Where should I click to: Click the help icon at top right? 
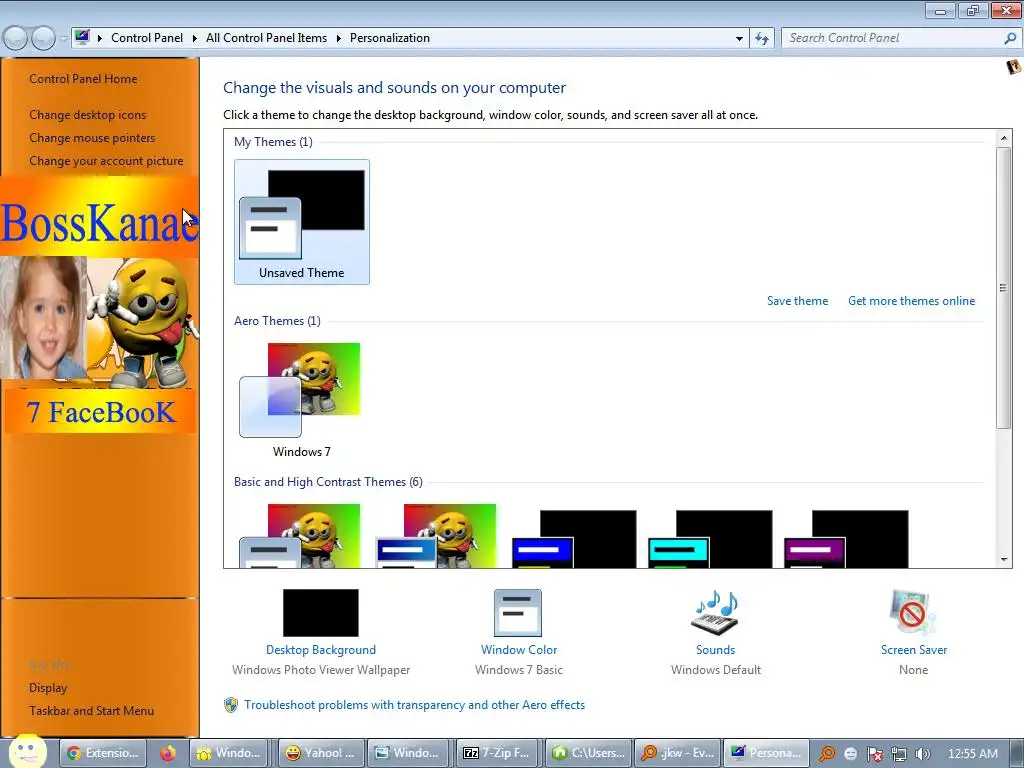pos(1014,67)
